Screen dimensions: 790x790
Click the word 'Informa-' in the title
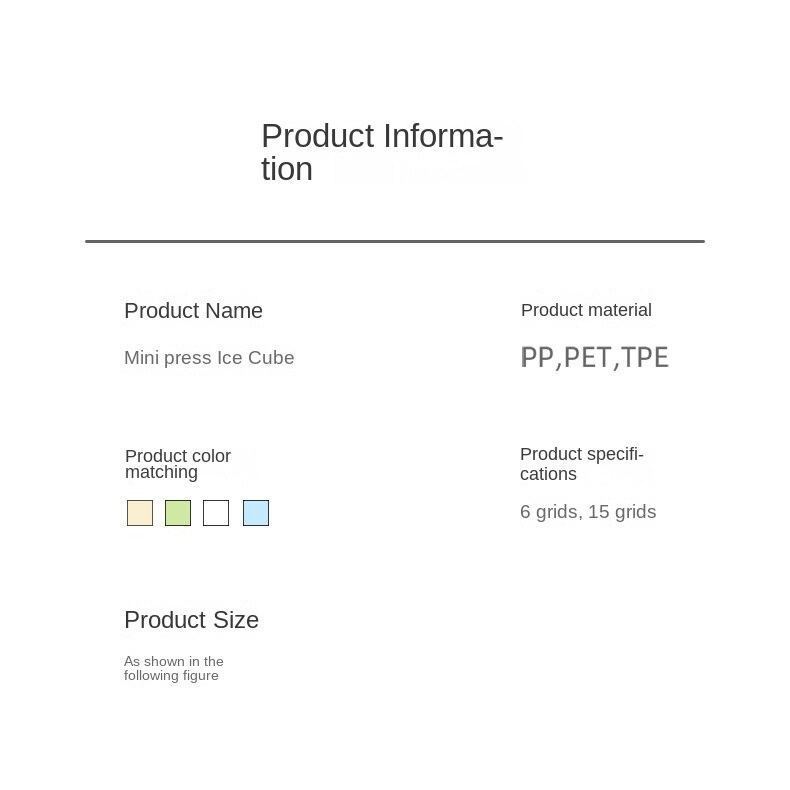click(x=443, y=136)
